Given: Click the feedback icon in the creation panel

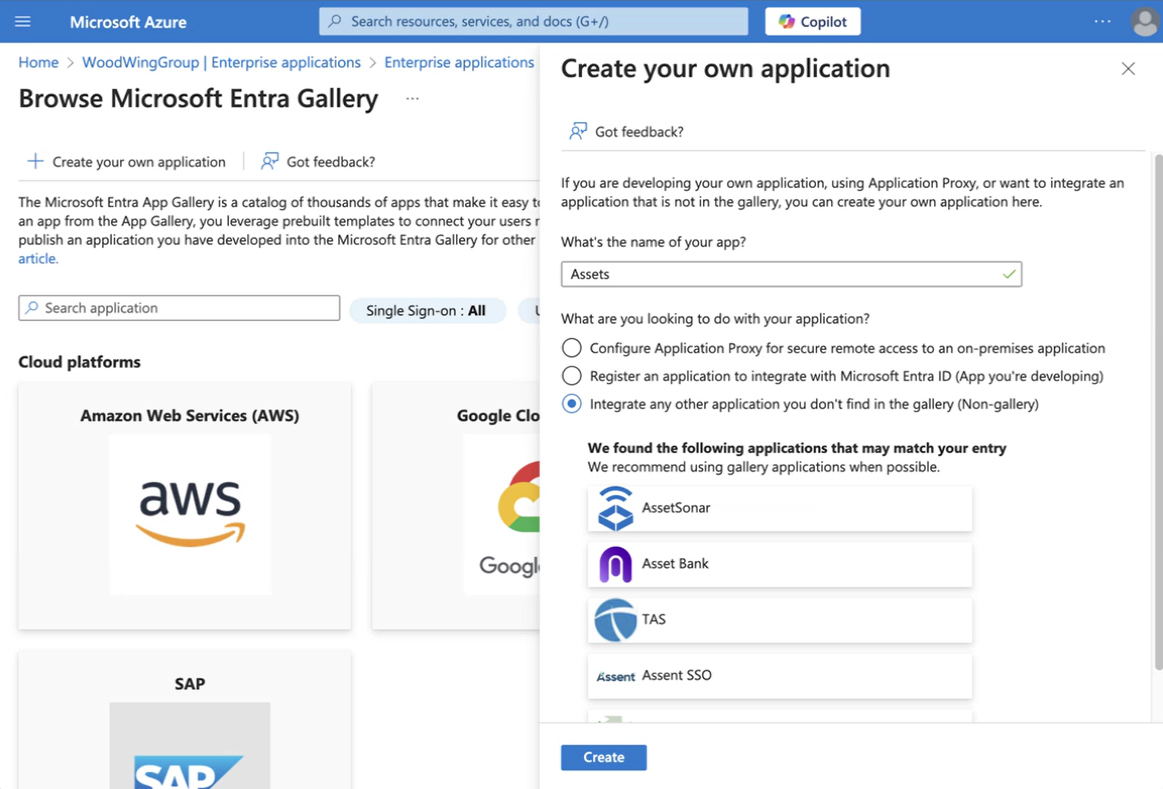Looking at the screenshot, I should 578,131.
